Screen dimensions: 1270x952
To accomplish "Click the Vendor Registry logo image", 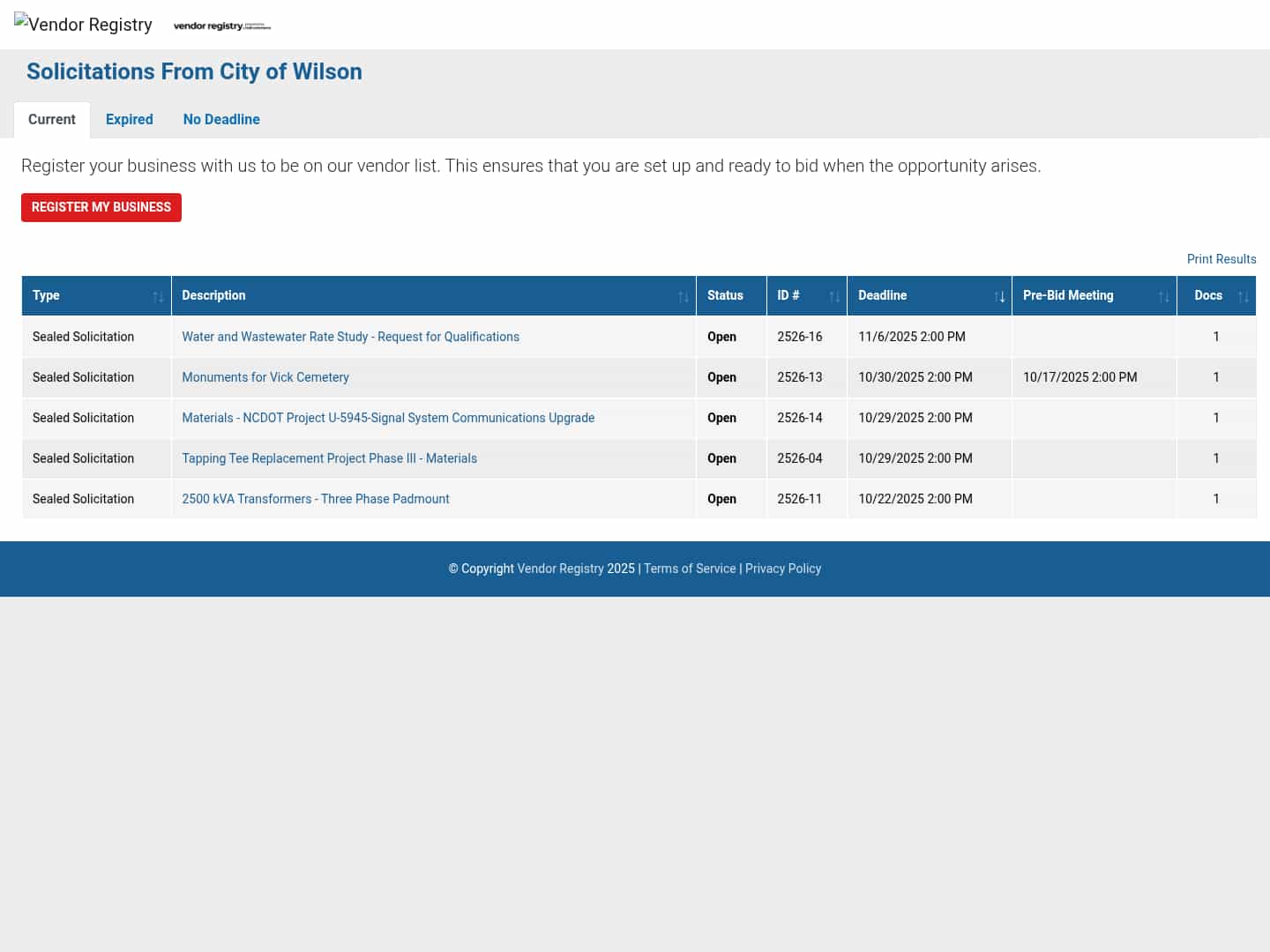I will click(83, 25).
